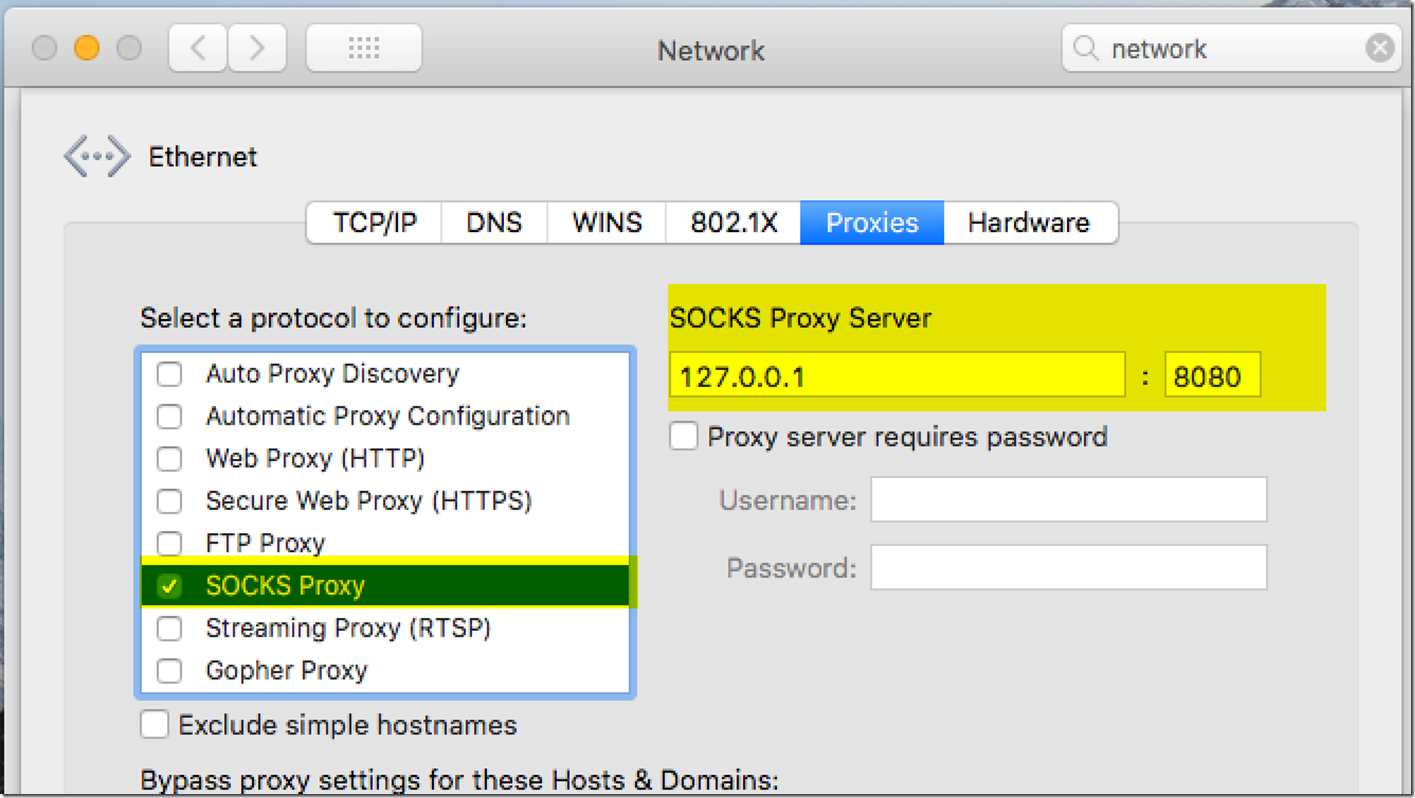Select the Proxies tab
The width and height of the screenshot is (1415, 798).
(x=872, y=222)
